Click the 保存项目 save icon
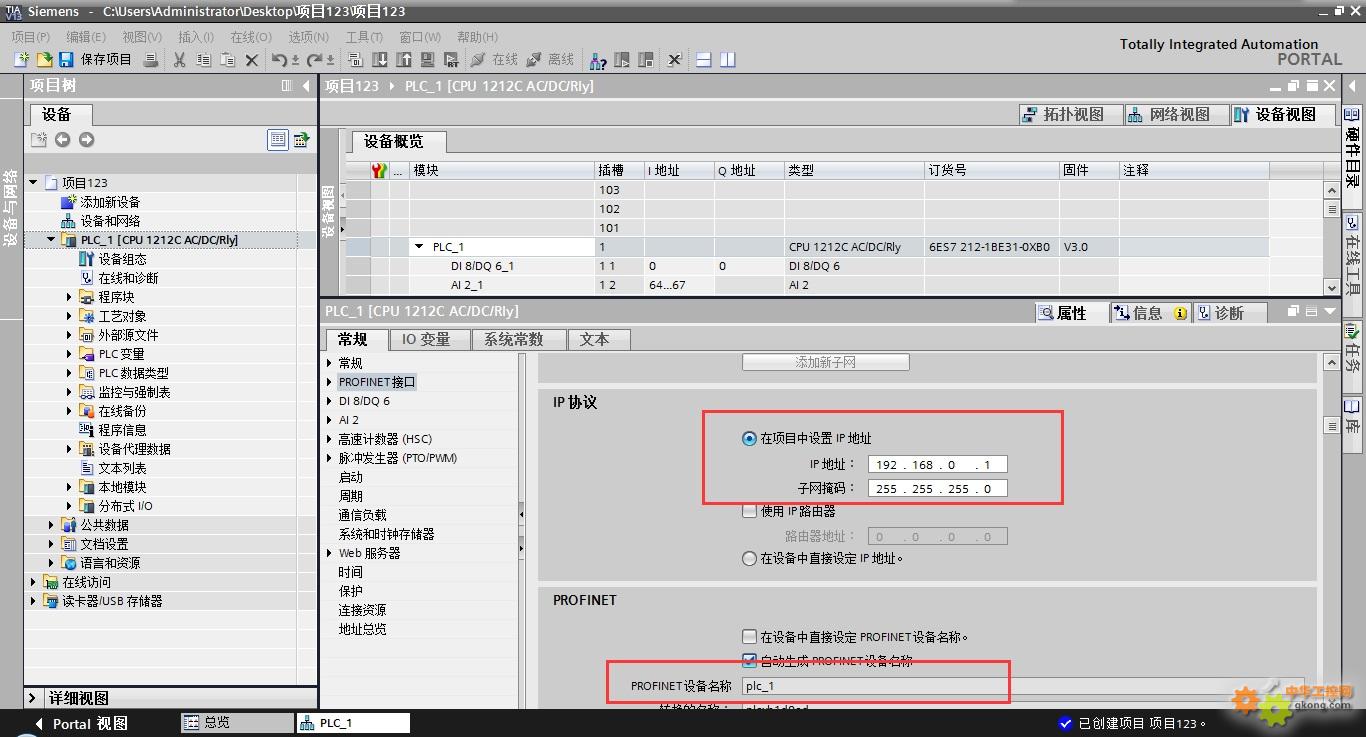Viewport: 1366px width, 737px height. coord(66,60)
